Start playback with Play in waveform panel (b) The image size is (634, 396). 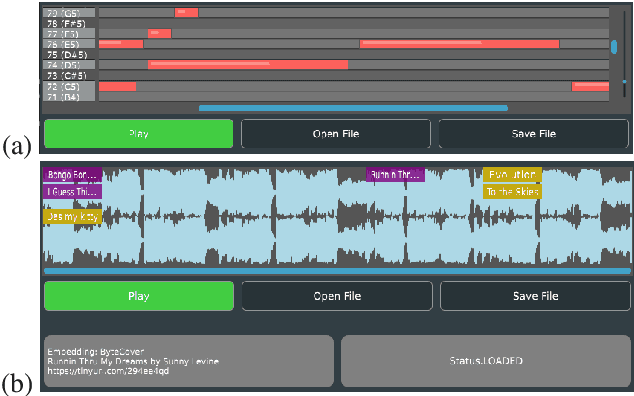[x=139, y=296]
